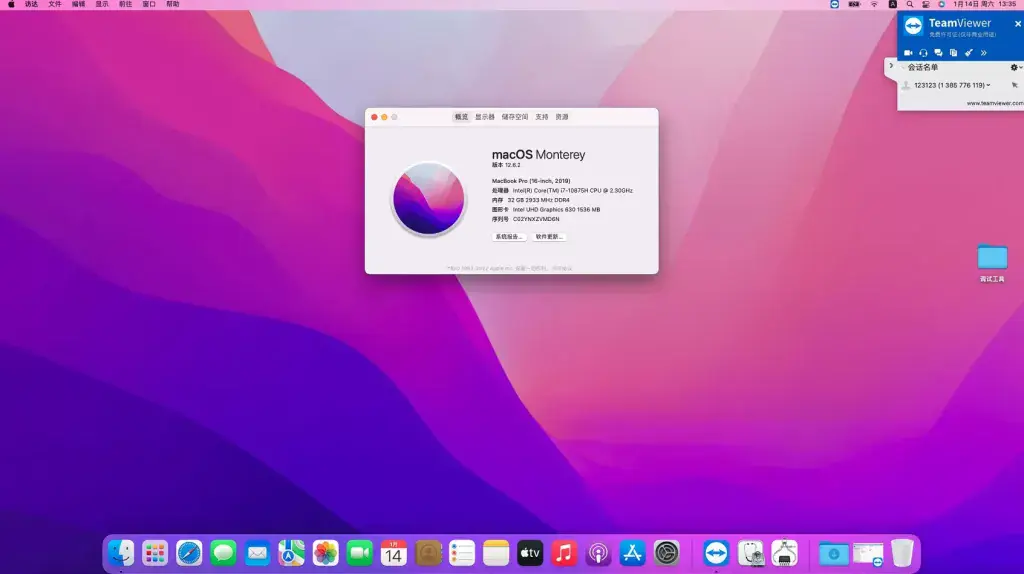
Task: Click the 32 GB 2933 MHz DDR4 memory text
Action: pyautogui.click(x=538, y=200)
